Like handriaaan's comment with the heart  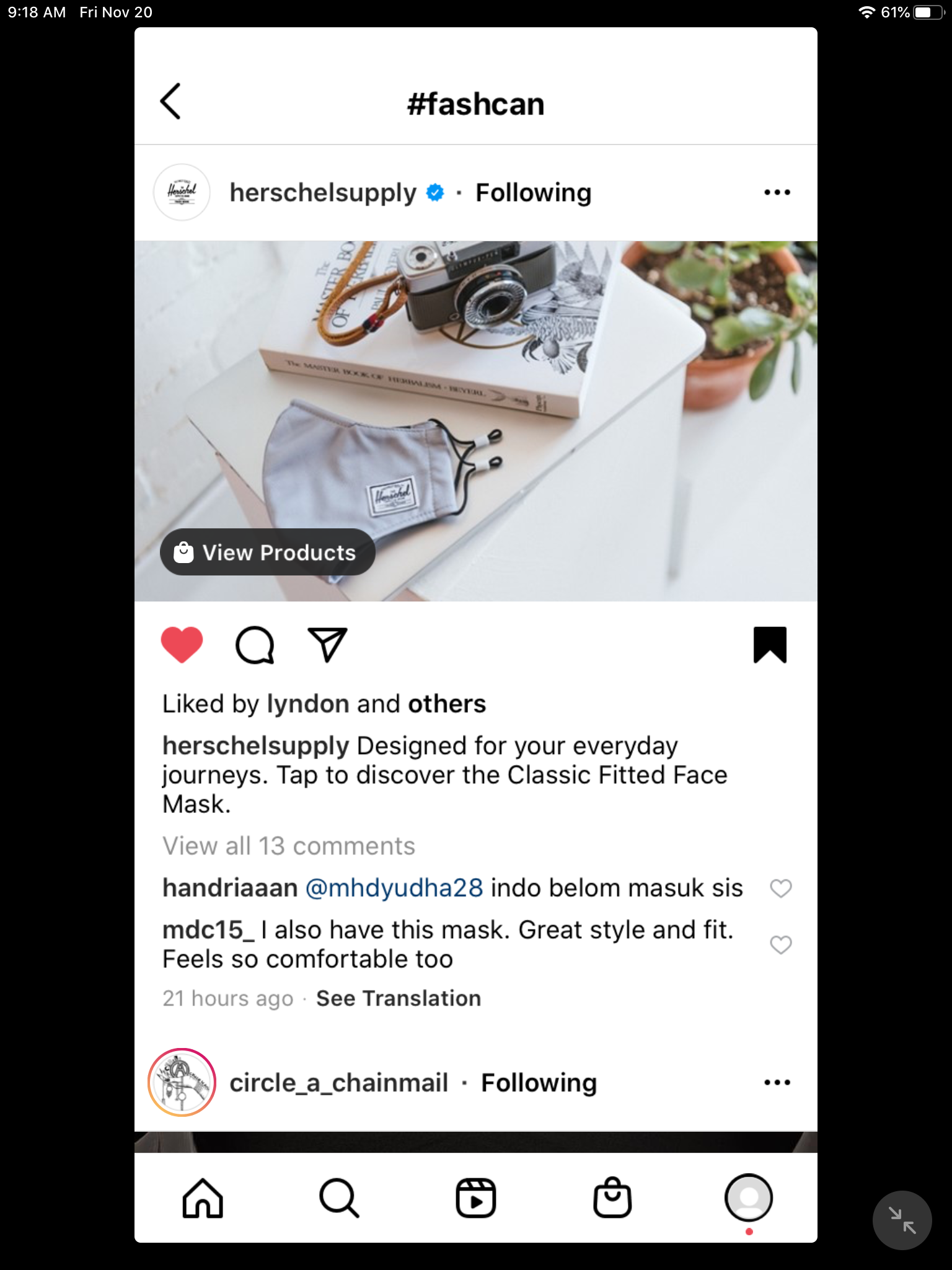[x=781, y=889]
